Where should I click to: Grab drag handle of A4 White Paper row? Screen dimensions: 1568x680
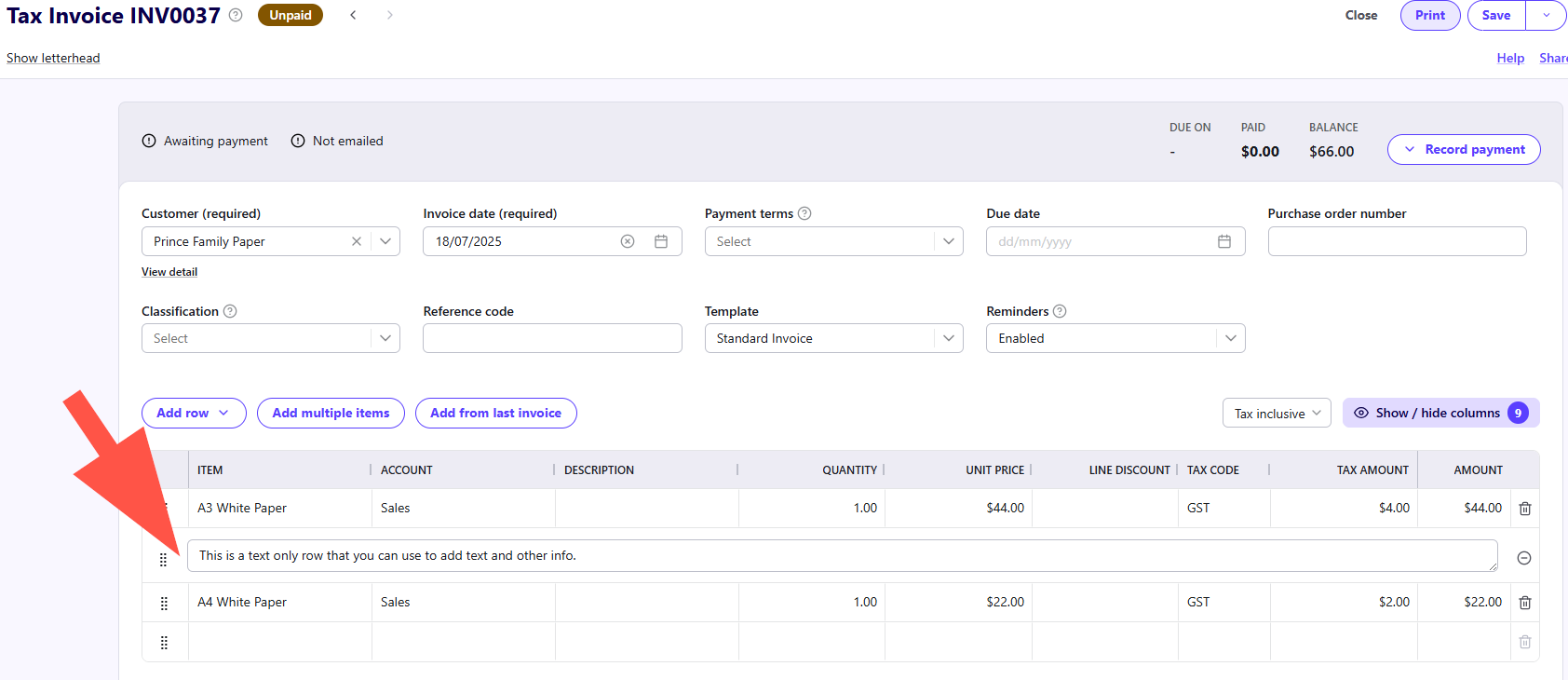164,604
